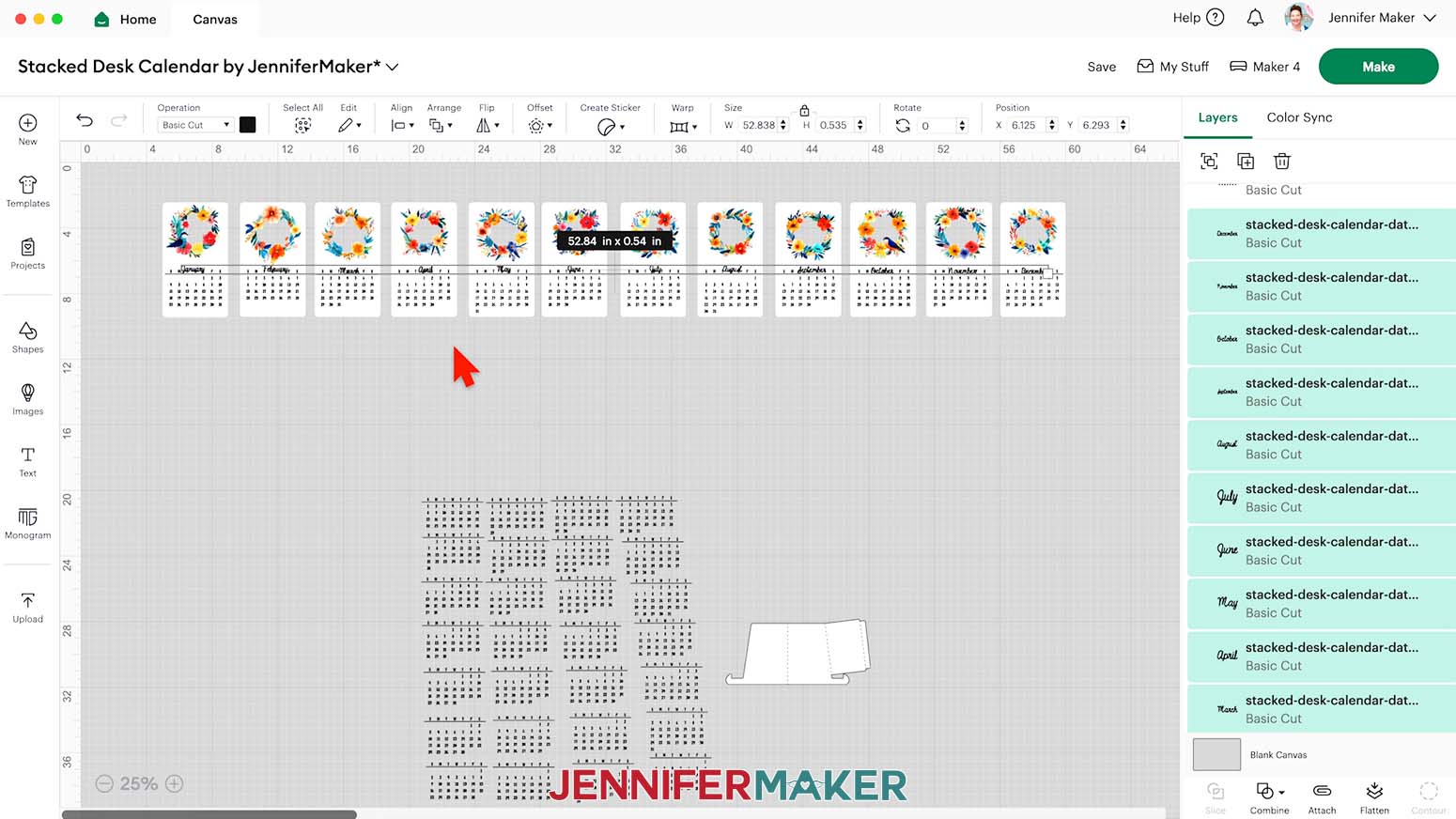Open the Warp options
Viewport: 1456px width, 819px height.
[x=683, y=126]
